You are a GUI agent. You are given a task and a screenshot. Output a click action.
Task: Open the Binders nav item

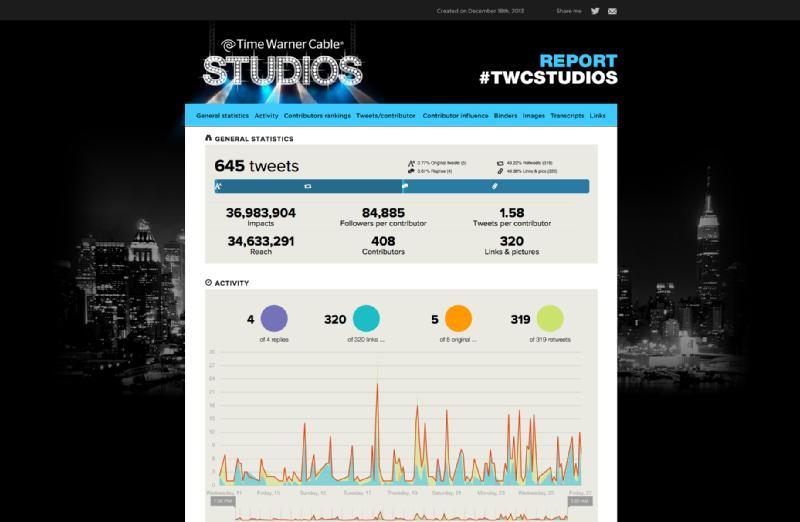tap(506, 116)
